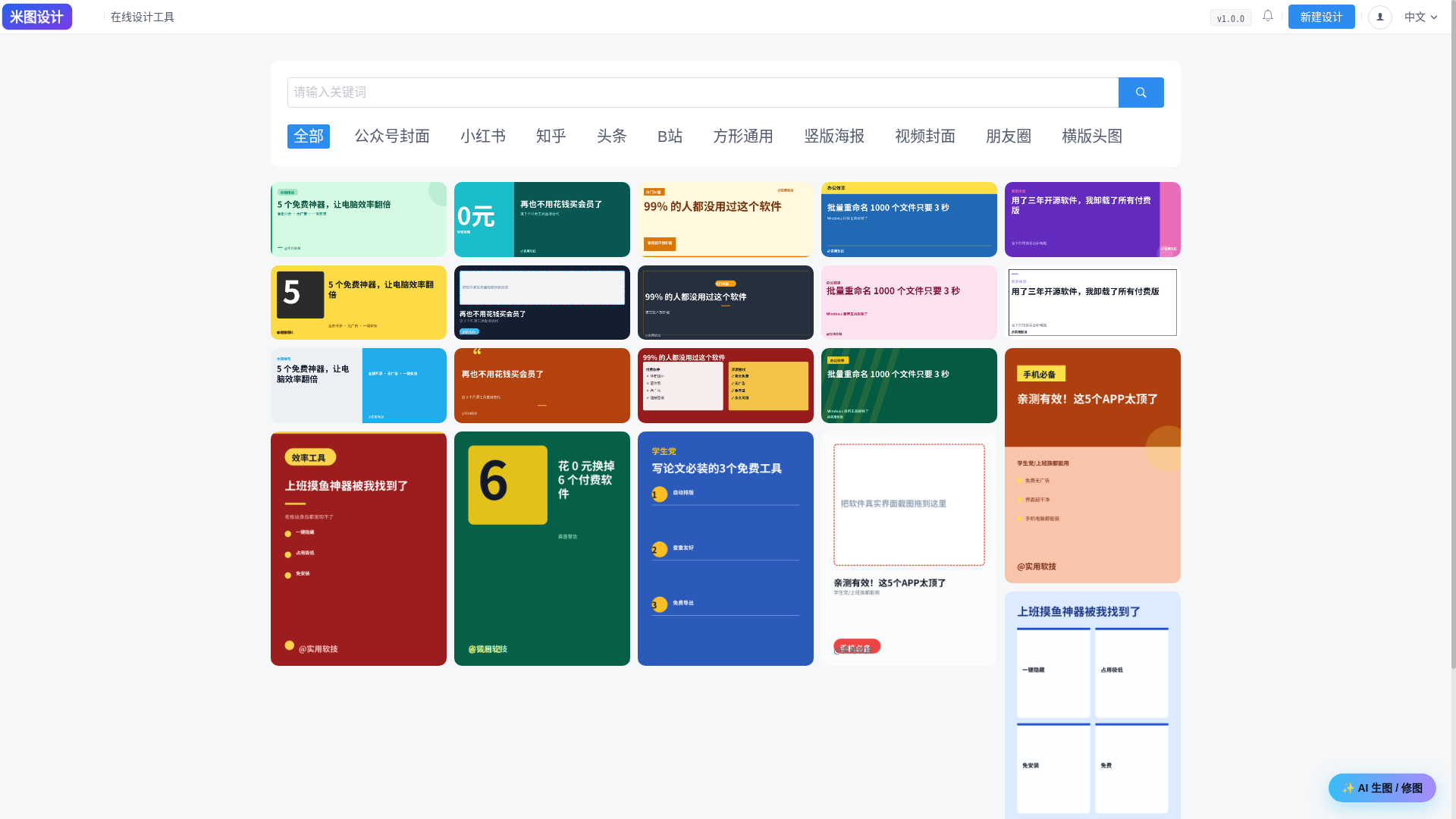Click the page vertical scrollbar
This screenshot has height=819, width=1456.
(x=1453, y=334)
